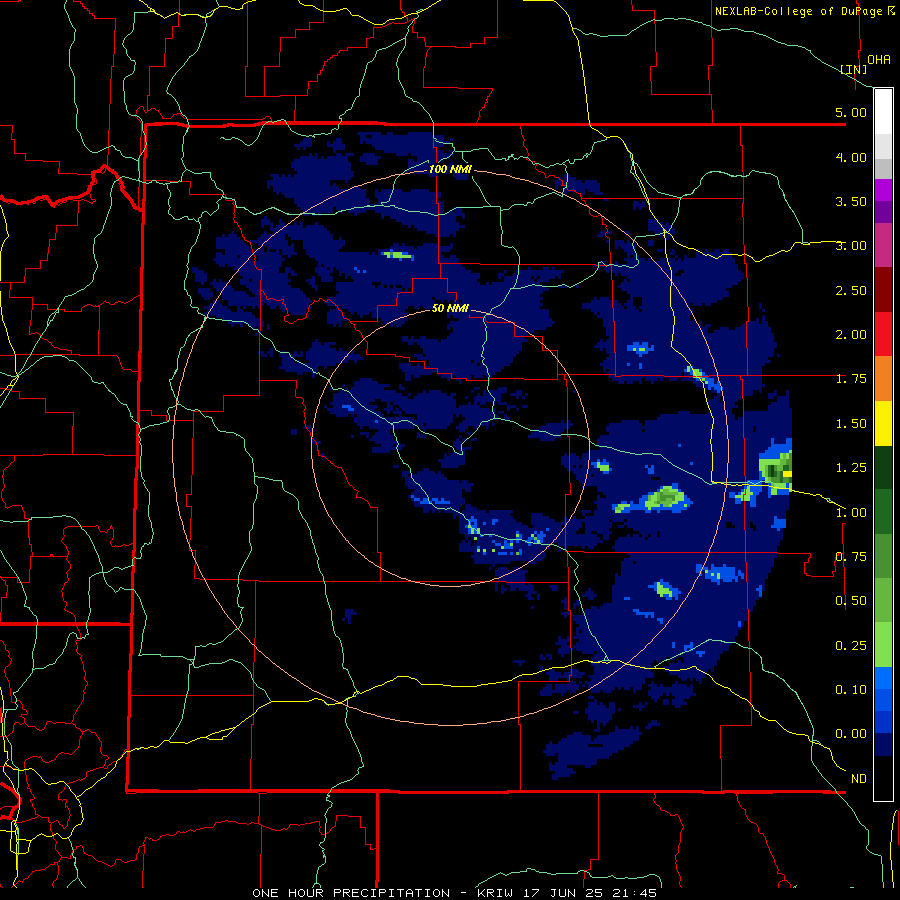The image size is (900, 900).
Task: Pick the light green swatch on the color bar
Action: (883, 645)
